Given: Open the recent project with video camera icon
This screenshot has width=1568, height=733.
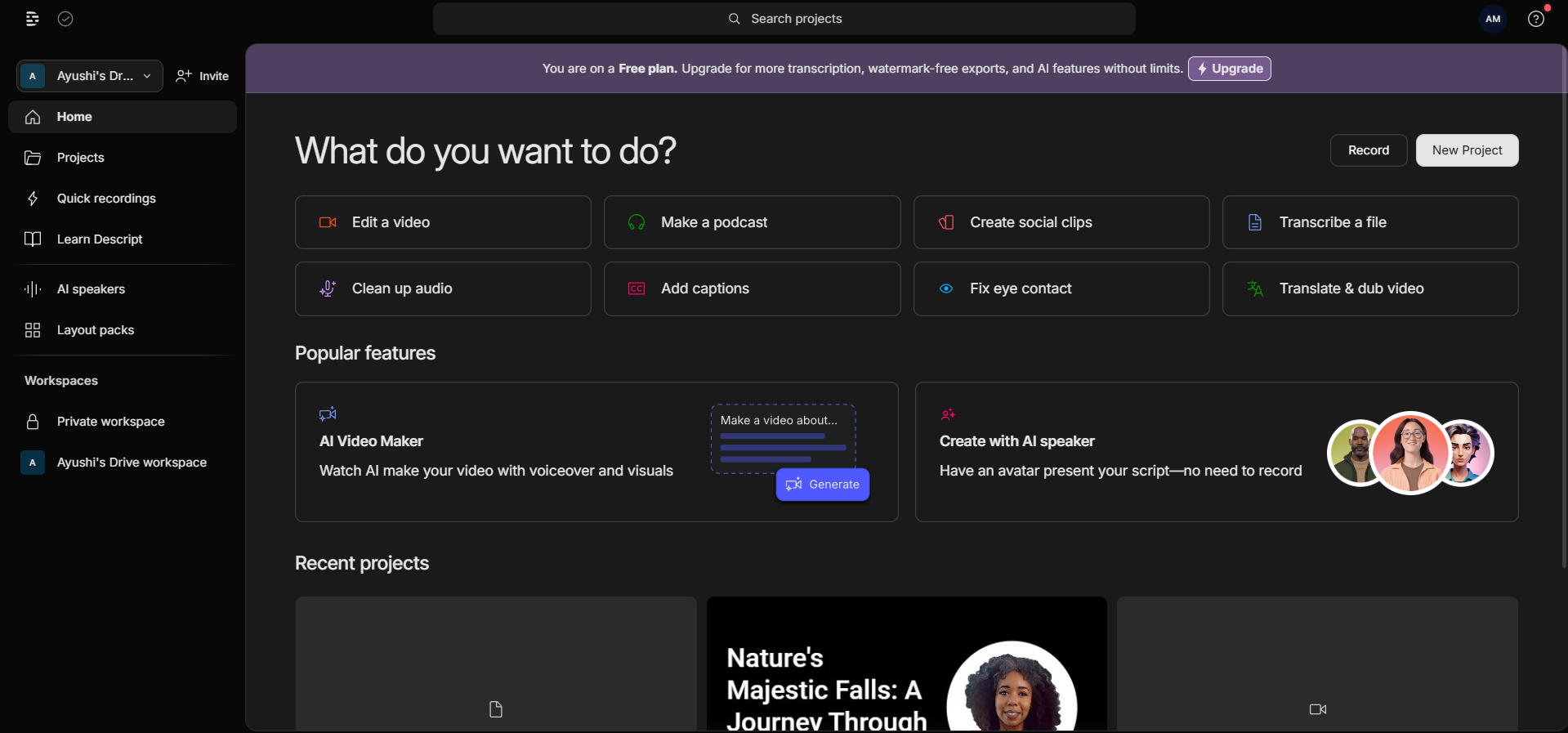Looking at the screenshot, I should coord(1318,664).
